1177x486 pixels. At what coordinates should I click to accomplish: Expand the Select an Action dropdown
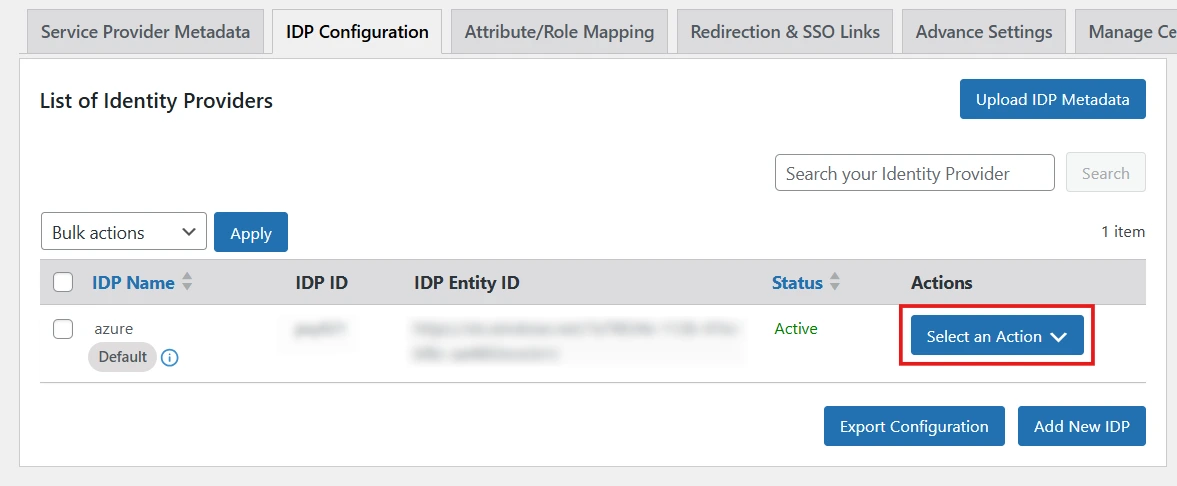[997, 337]
